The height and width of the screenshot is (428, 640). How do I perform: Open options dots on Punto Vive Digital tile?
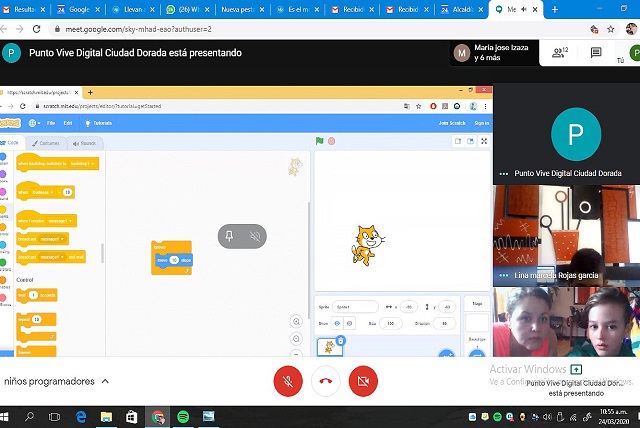pos(504,174)
